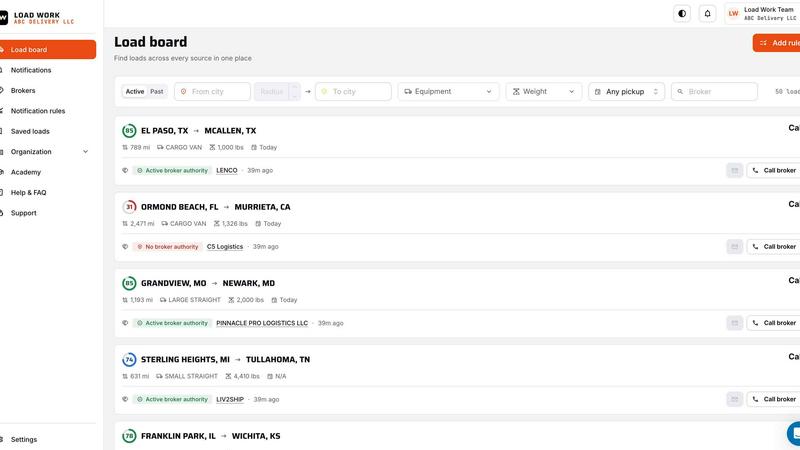Screen dimensions: 800x450
Task: Select the Past loads tab
Action: 157,91
